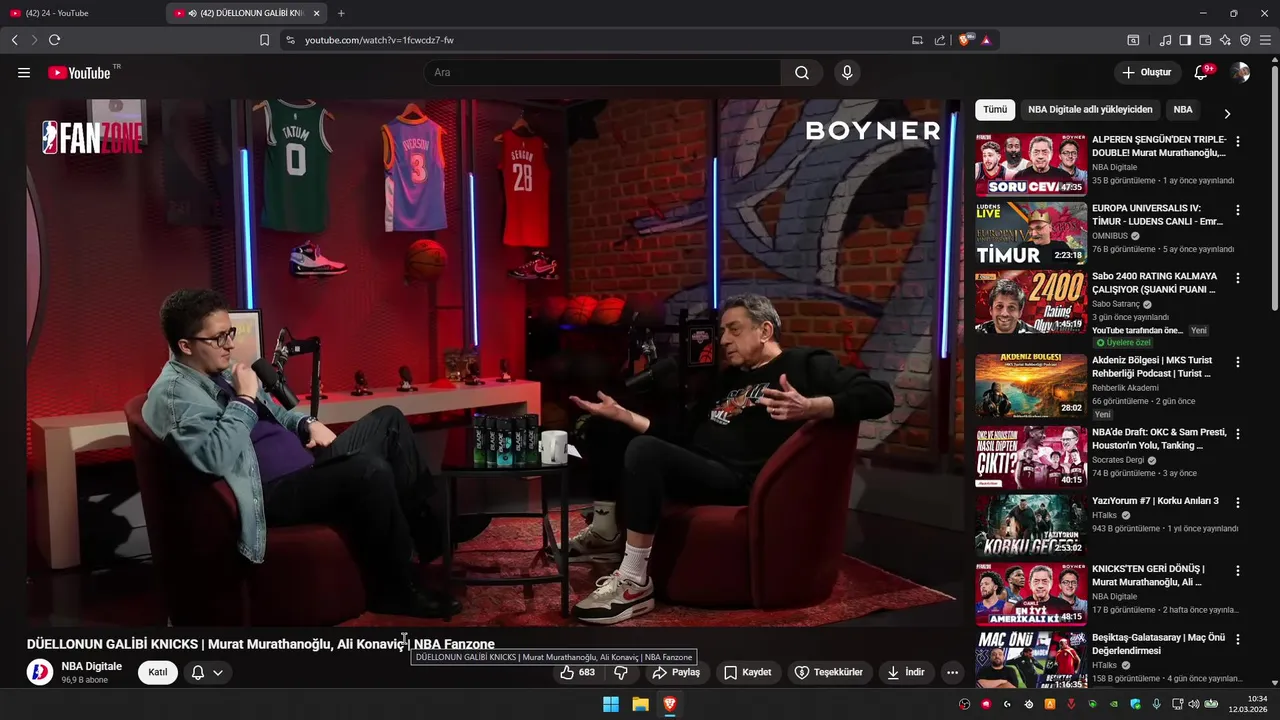Open File Explorer from taskbar

641,704
